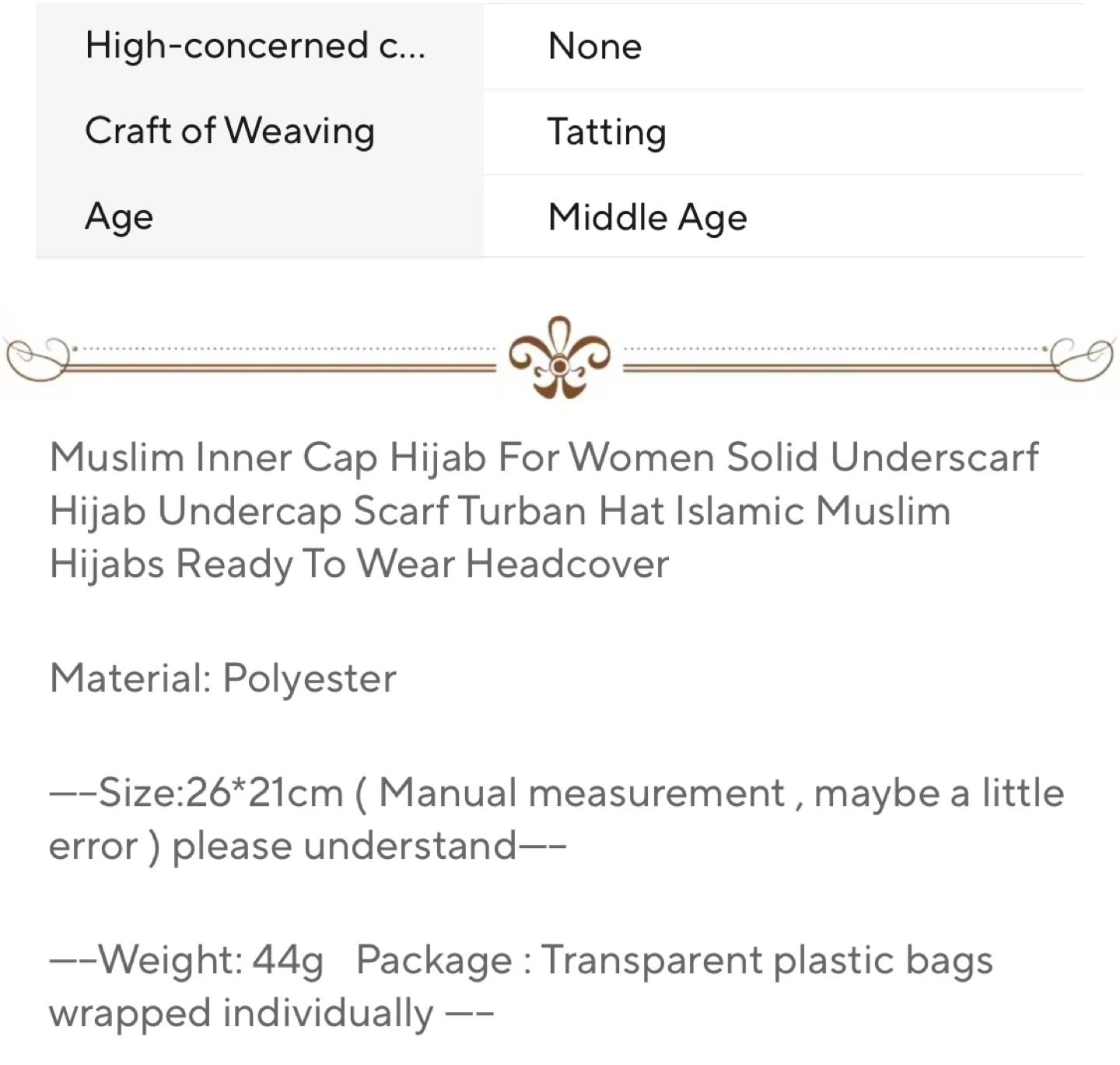1120x1065 pixels.
Task: Click the Size:26*21cm measurement text
Action: pyautogui.click(x=221, y=793)
